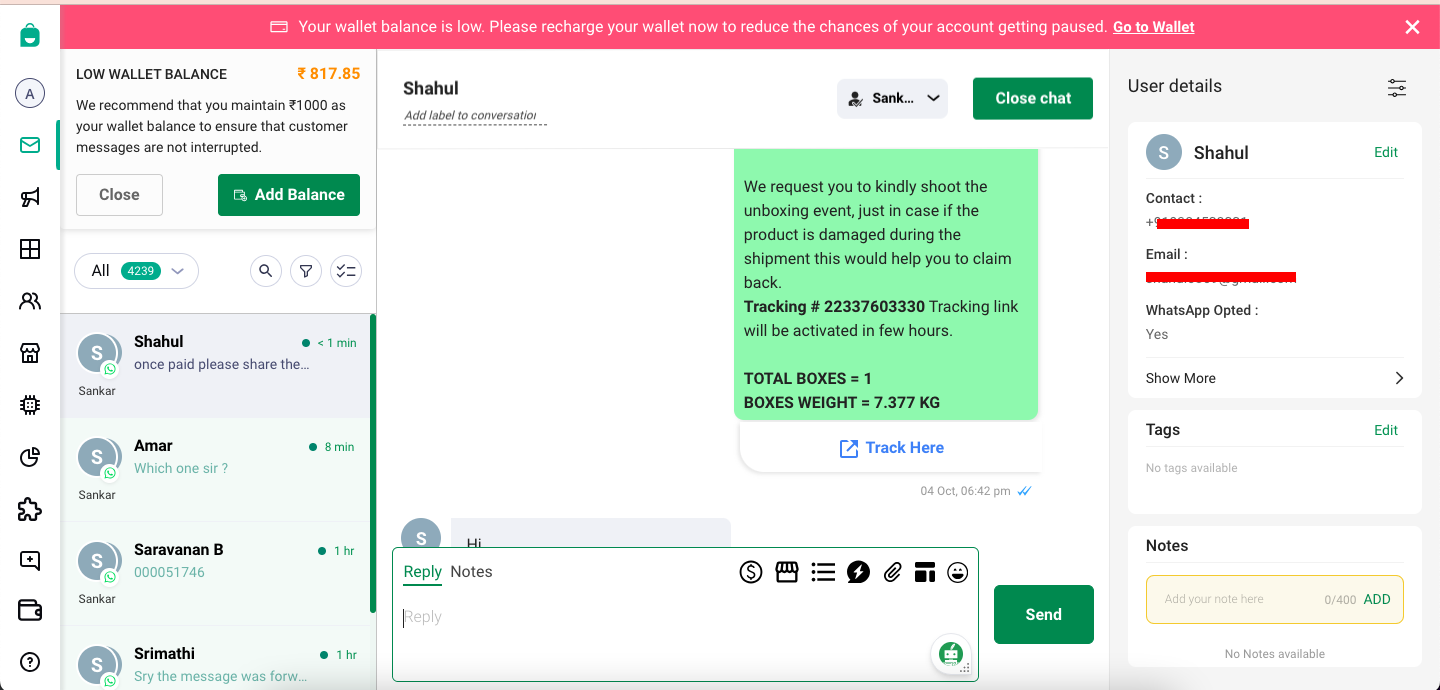Open the help question-mark section
The image size is (1440, 690).
click(x=30, y=662)
